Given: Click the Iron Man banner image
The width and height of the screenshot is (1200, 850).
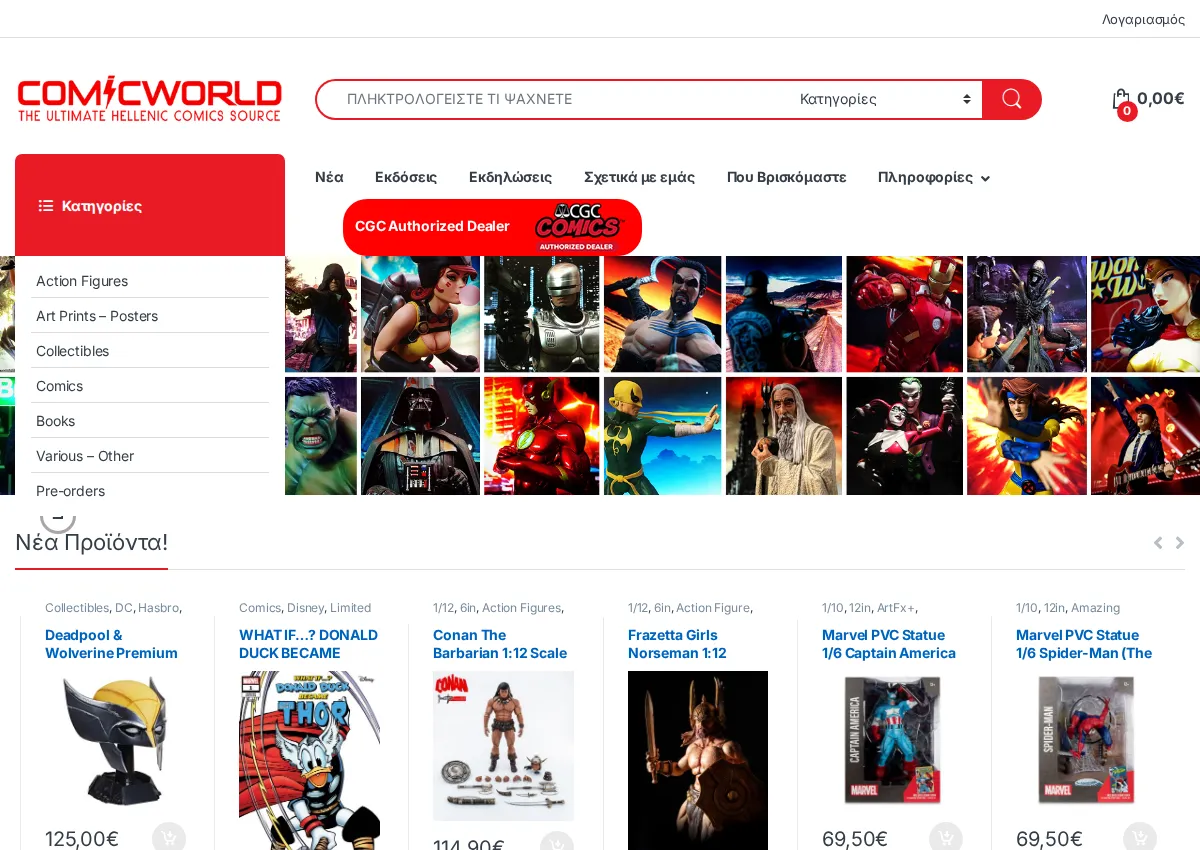Looking at the screenshot, I should [904, 314].
